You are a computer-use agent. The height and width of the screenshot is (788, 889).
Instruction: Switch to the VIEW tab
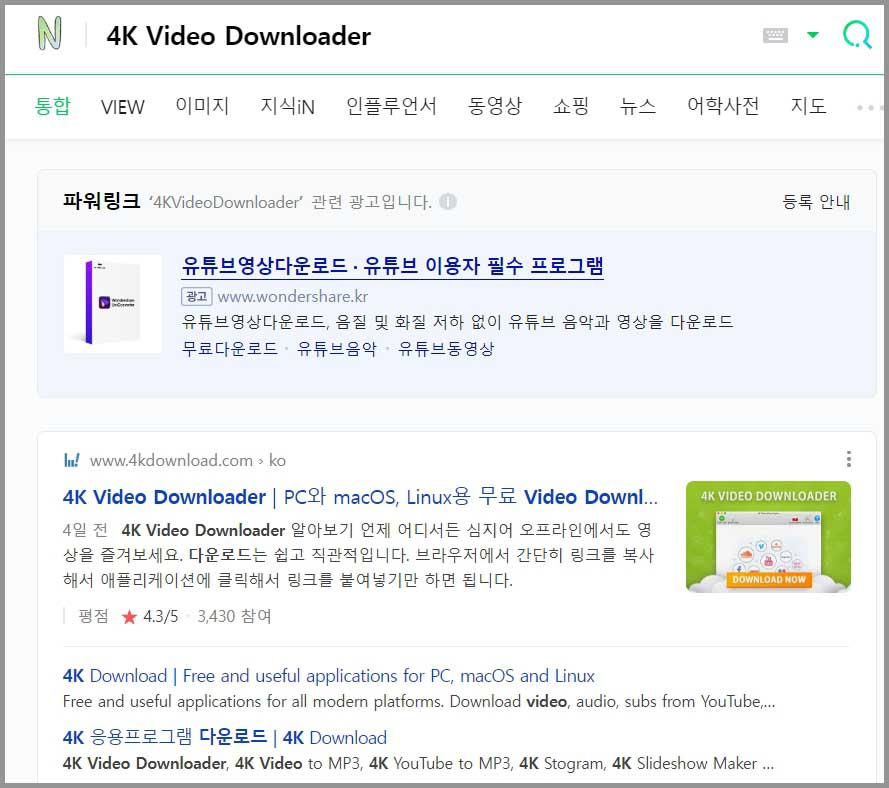[x=122, y=107]
